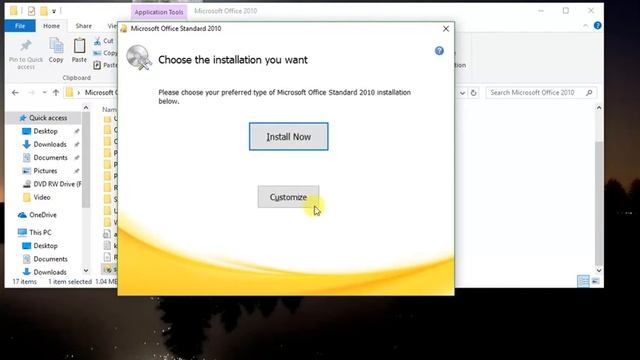This screenshot has width=640, height=360.
Task: Open Downloads under Quick access
Action: 50,144
